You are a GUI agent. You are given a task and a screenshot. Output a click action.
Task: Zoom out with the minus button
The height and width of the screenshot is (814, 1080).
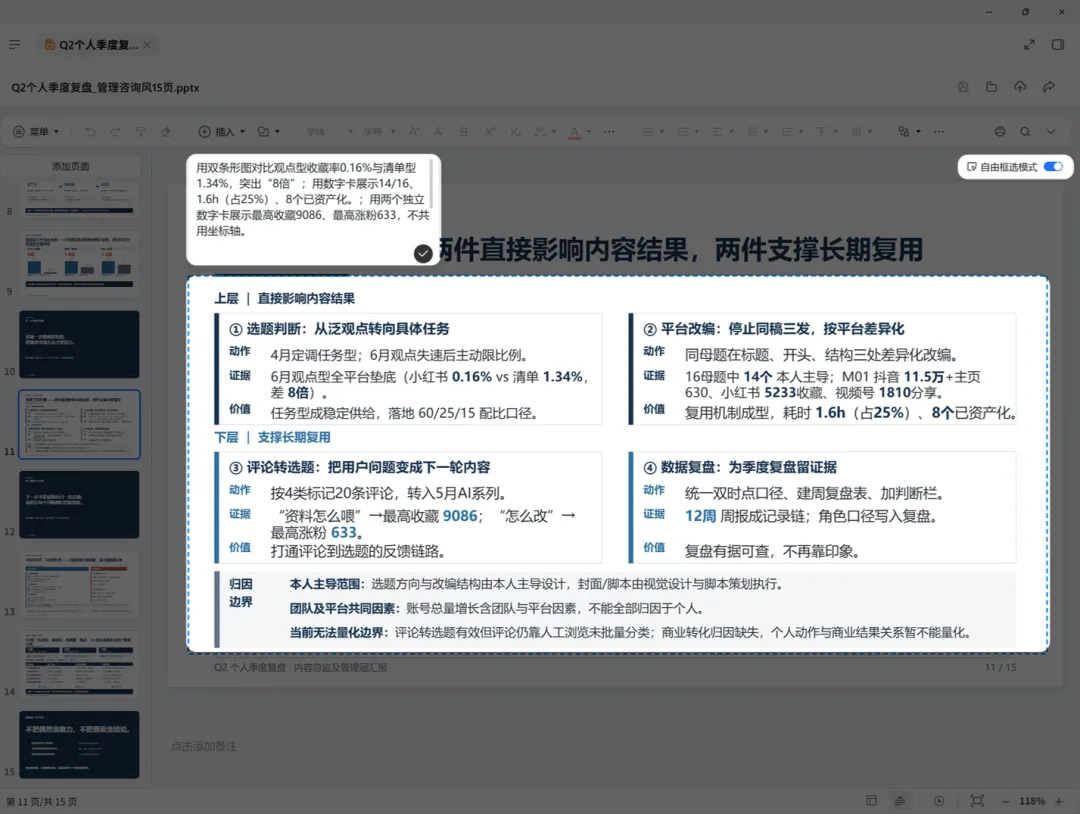pyautogui.click(x=1005, y=801)
